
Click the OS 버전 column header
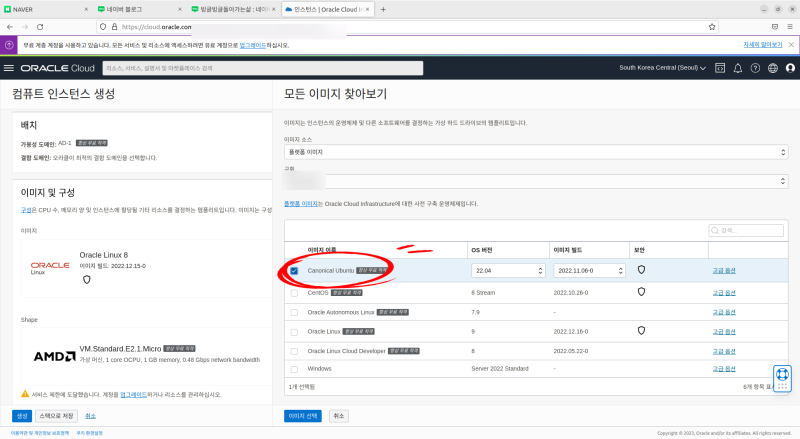[482, 250]
